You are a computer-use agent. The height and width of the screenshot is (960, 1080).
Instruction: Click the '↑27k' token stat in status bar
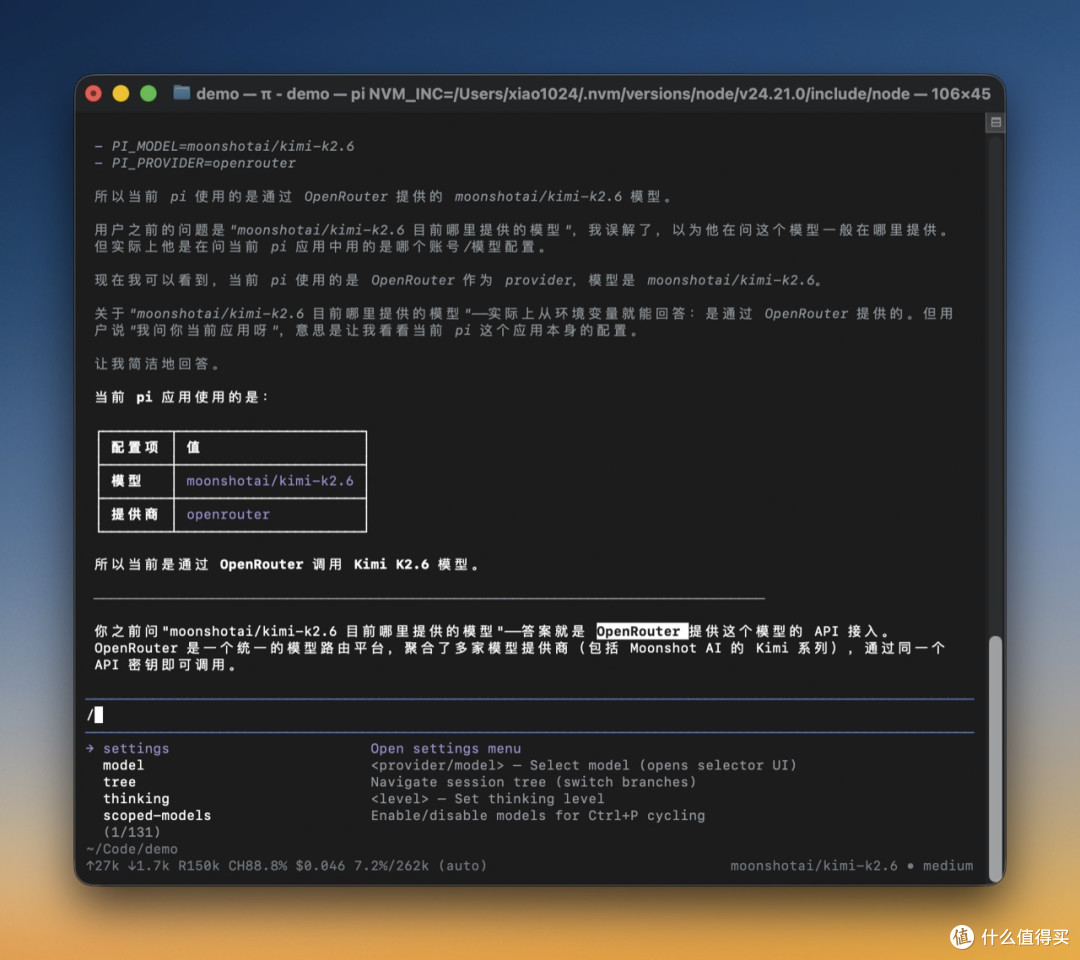coord(102,866)
